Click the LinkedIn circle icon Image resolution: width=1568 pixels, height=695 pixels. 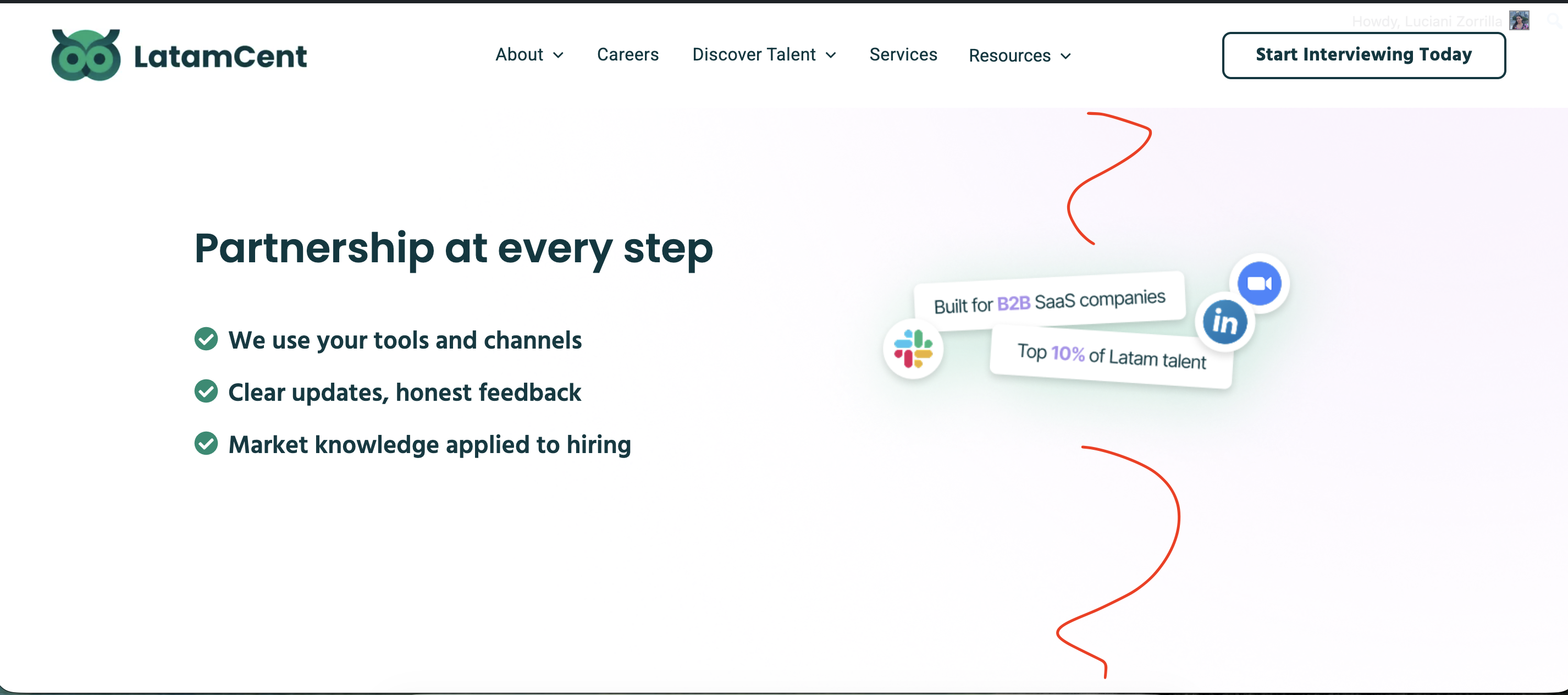click(x=1225, y=322)
